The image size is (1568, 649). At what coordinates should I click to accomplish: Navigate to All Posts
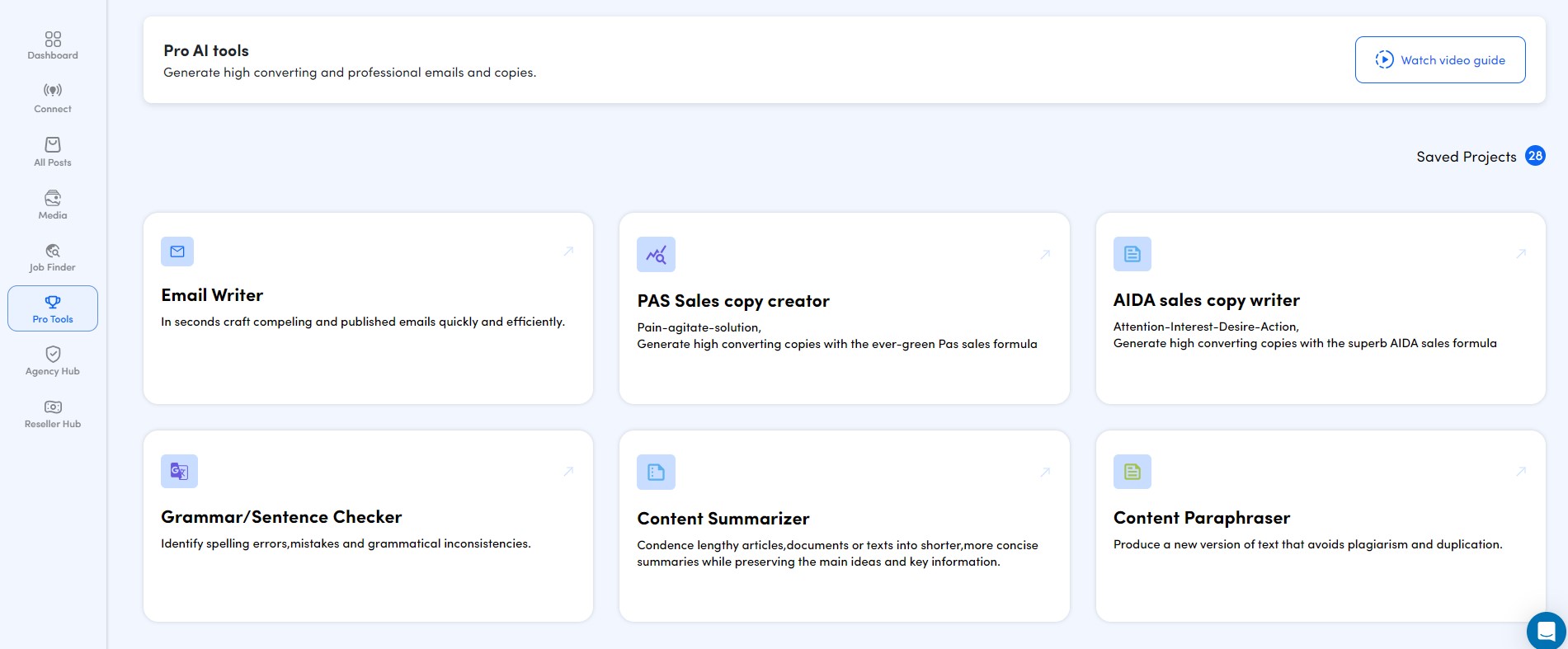[53, 152]
